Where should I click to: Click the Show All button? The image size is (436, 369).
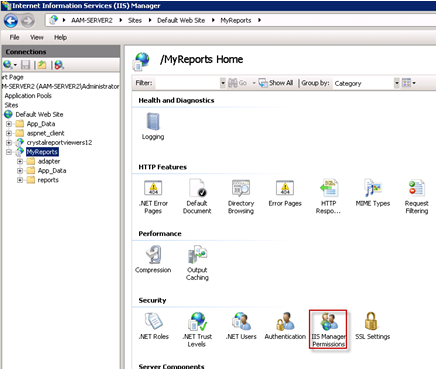tap(276, 83)
